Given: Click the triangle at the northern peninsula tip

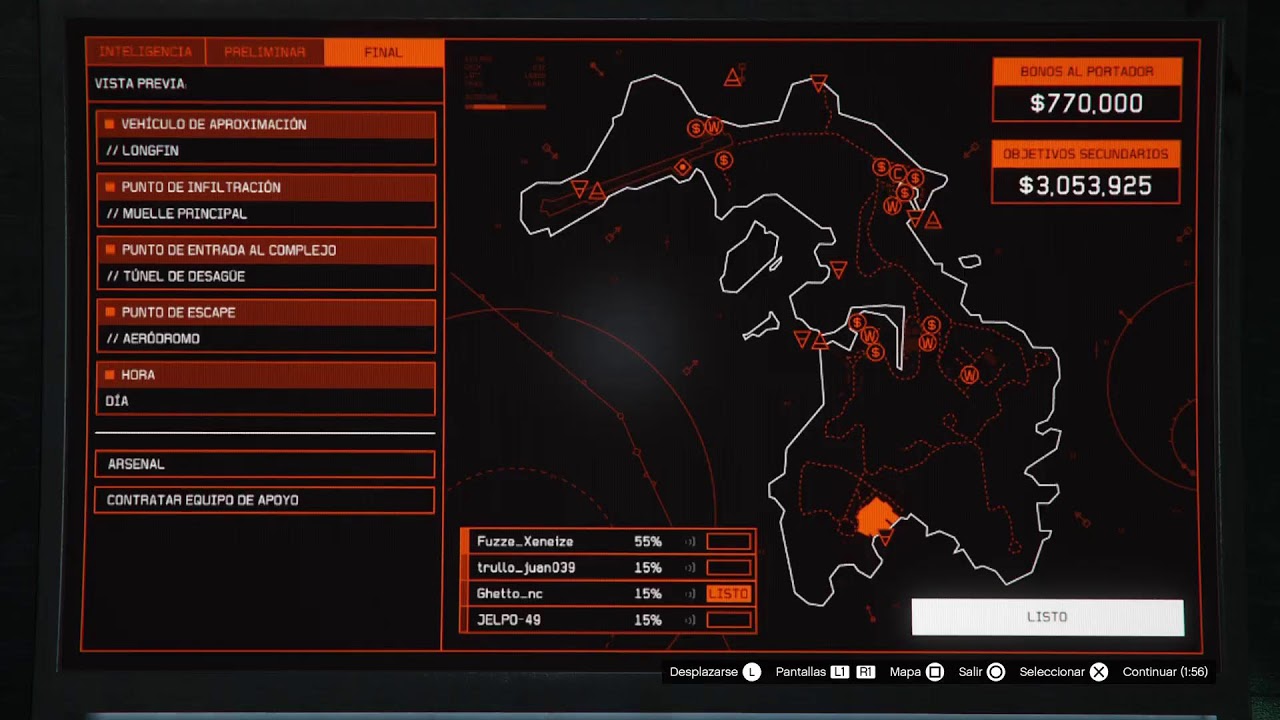Looking at the screenshot, I should [x=819, y=83].
